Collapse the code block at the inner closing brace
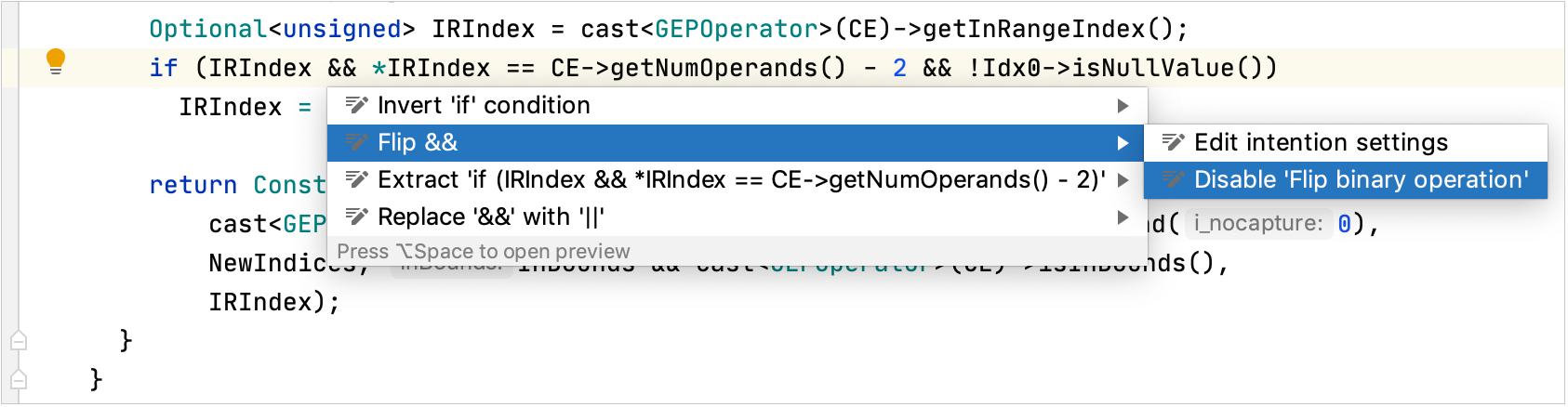 [19, 341]
